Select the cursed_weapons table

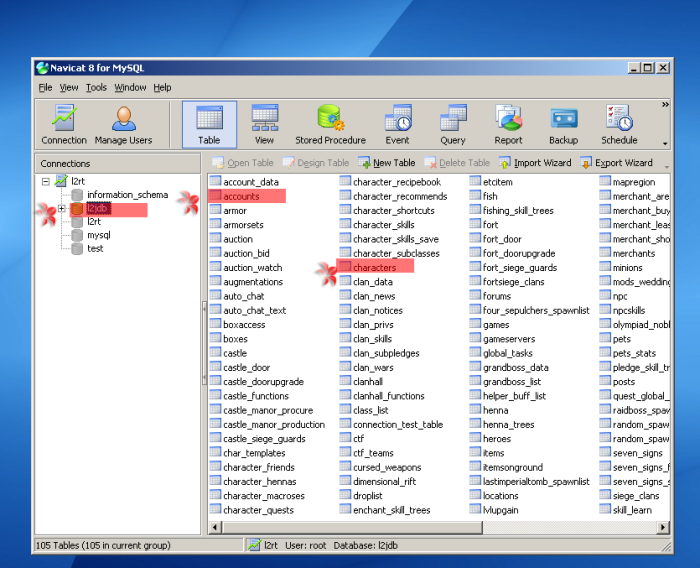[380, 467]
